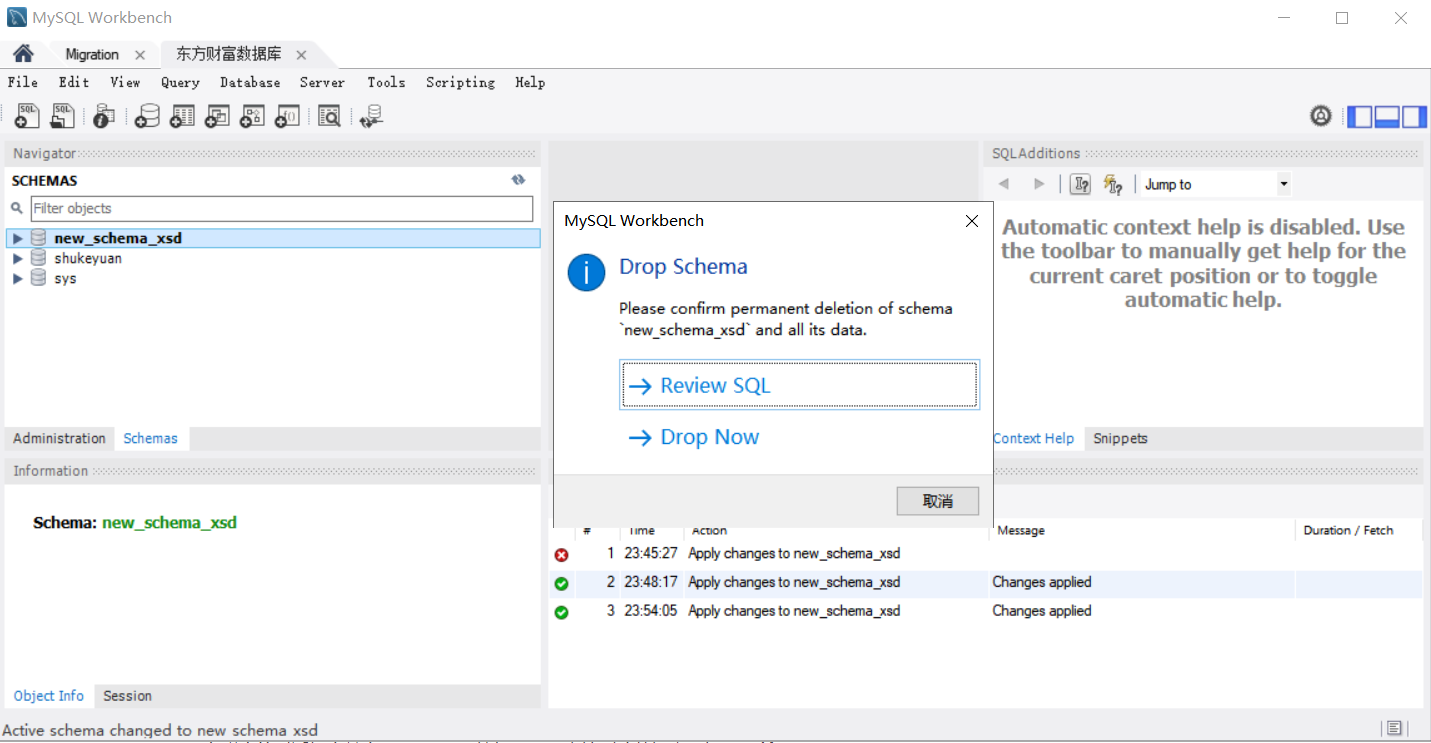The width and height of the screenshot is (1431, 743).
Task: Click the back arrow in SQLAdditions
Action: pyautogui.click(x=1004, y=184)
